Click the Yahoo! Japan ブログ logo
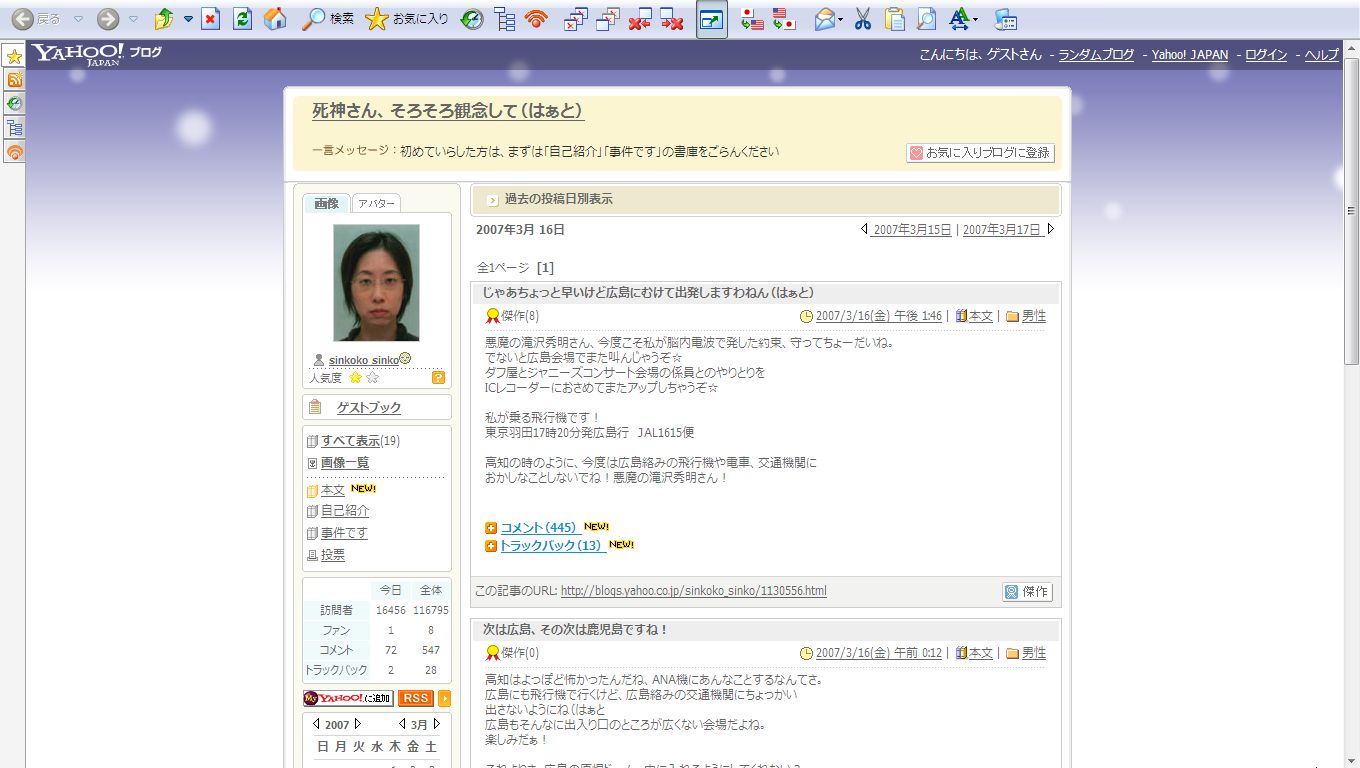 tap(96, 54)
